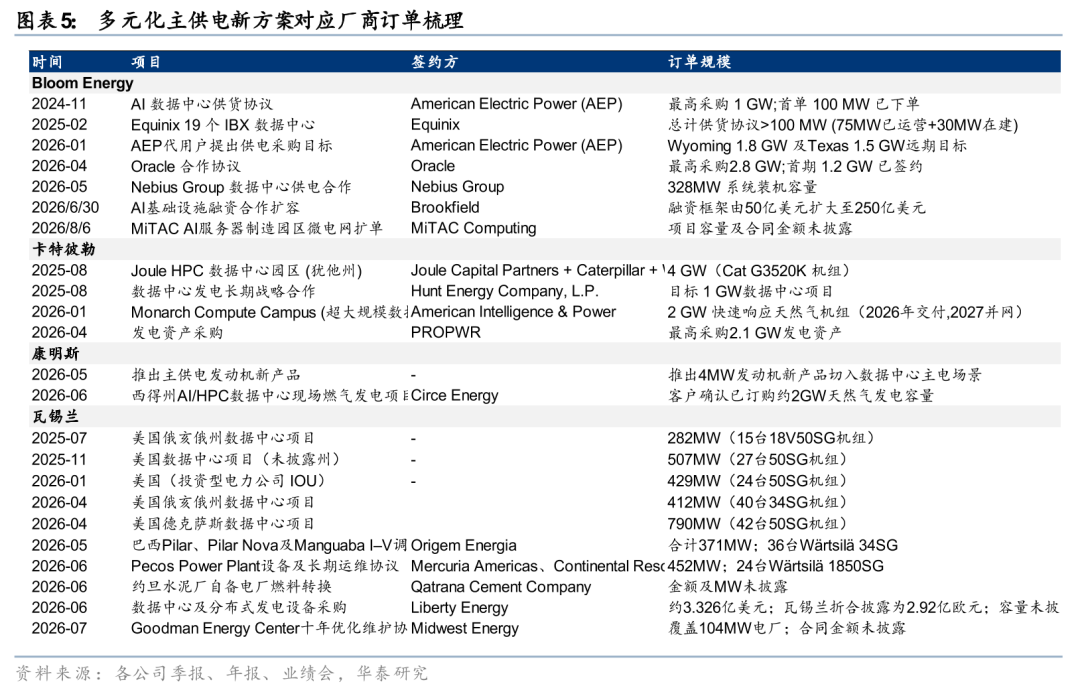Click the Brookfield signer cell

445,207
